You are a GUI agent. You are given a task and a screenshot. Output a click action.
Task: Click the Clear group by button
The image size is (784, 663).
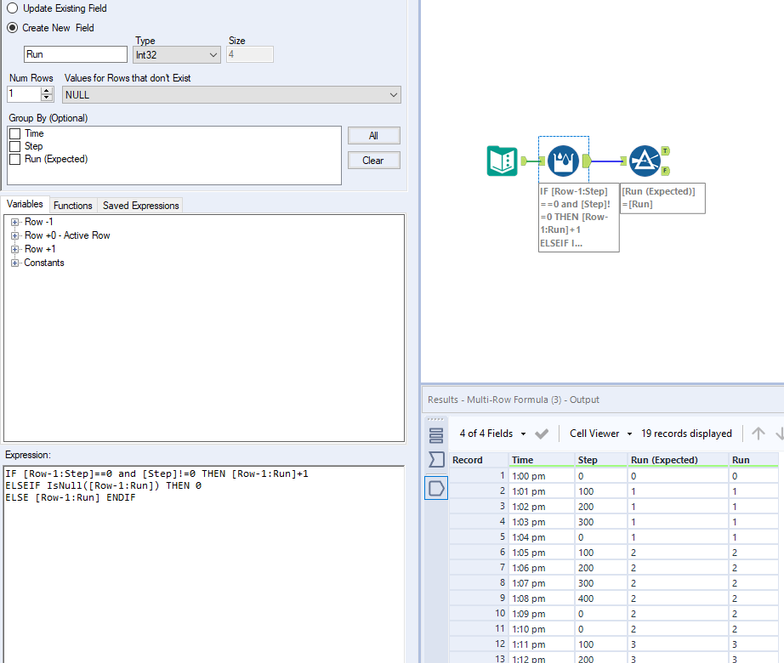[374, 160]
